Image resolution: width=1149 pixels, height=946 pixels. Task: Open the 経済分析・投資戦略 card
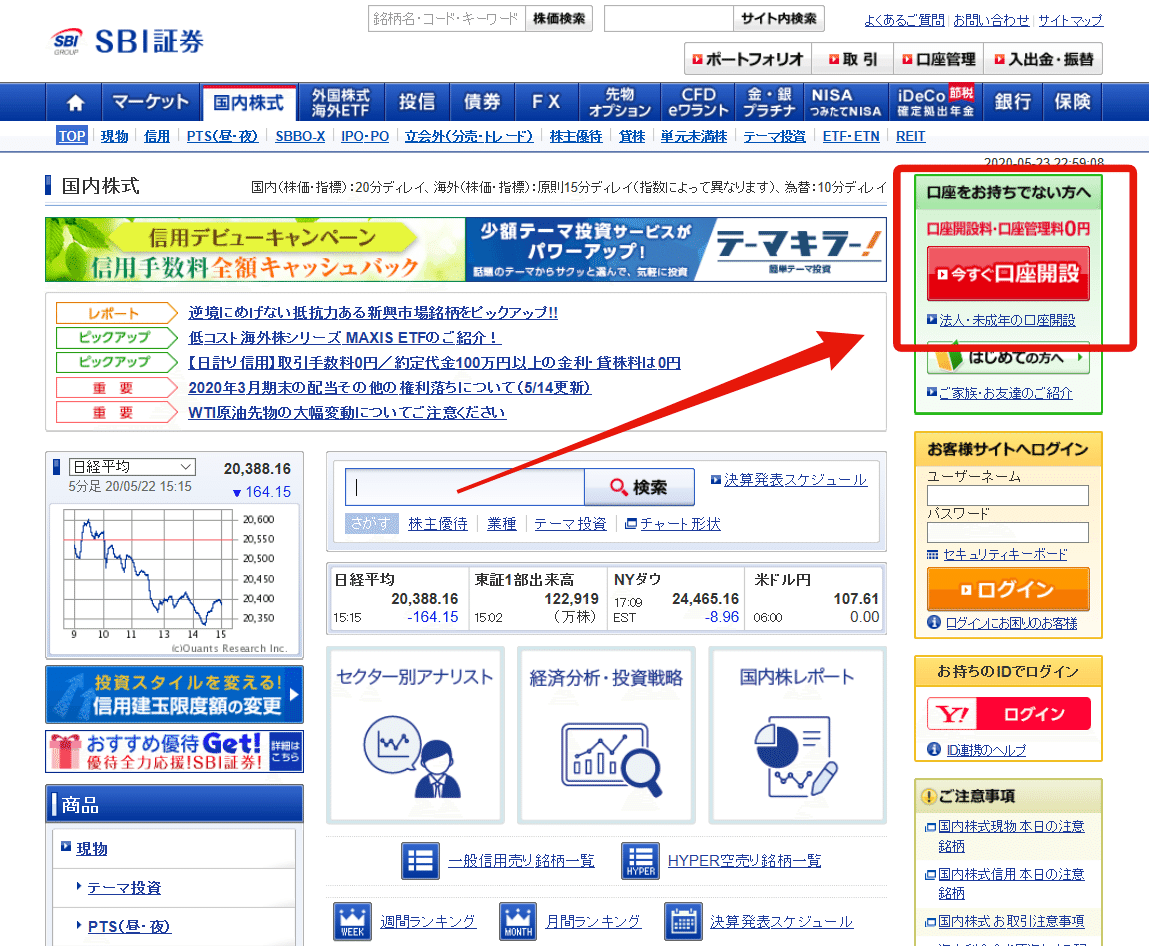[606, 735]
